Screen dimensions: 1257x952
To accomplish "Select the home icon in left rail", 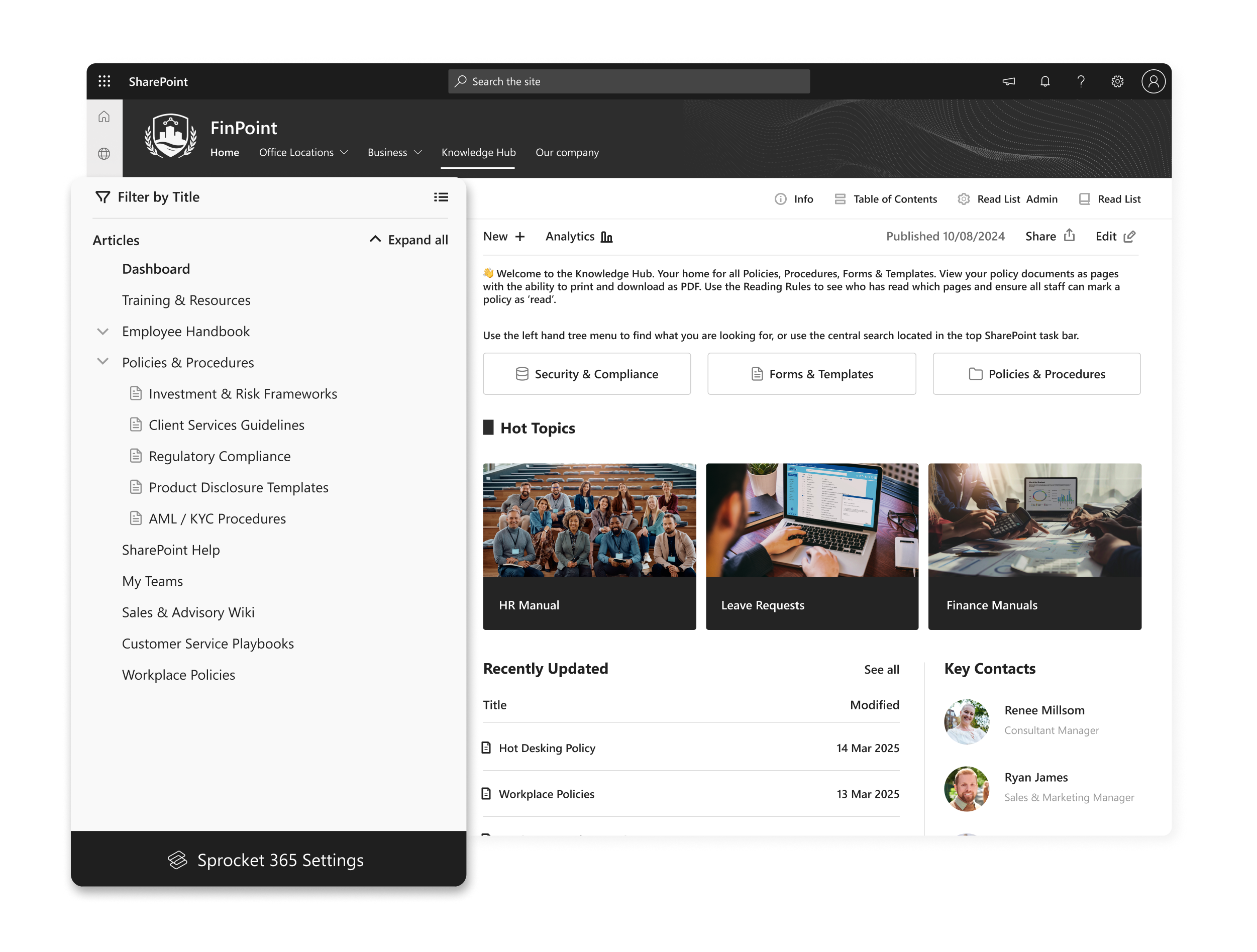I will pyautogui.click(x=104, y=116).
